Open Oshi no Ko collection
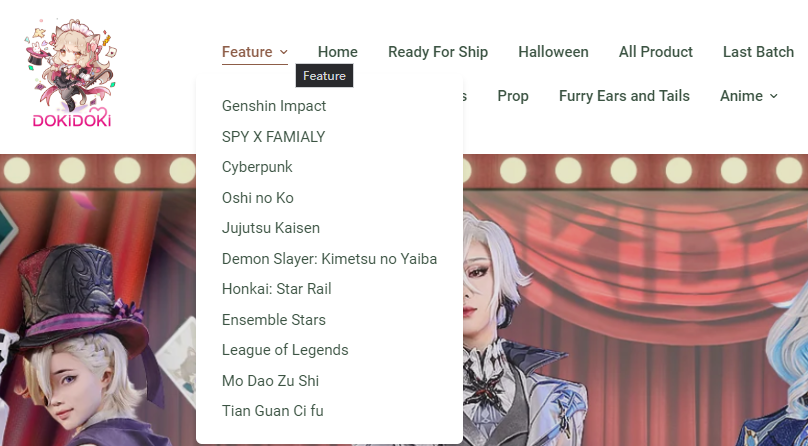Screen dimensions: 808x446 click(x=257, y=198)
